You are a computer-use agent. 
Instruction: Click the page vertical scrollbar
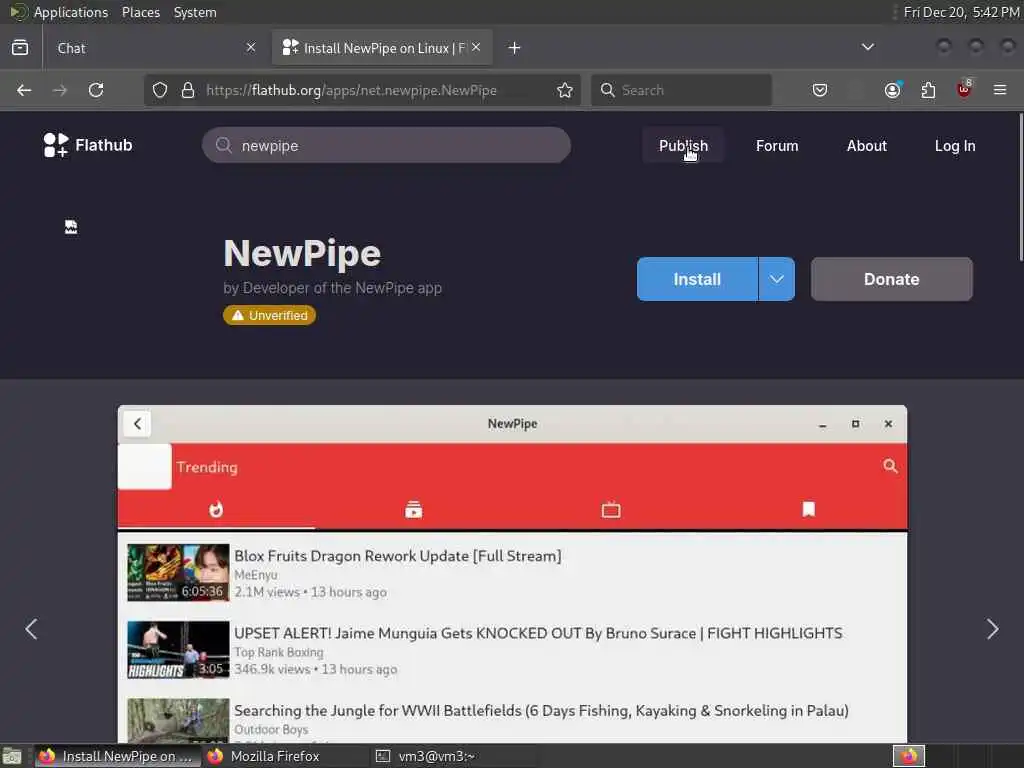coord(1019,188)
